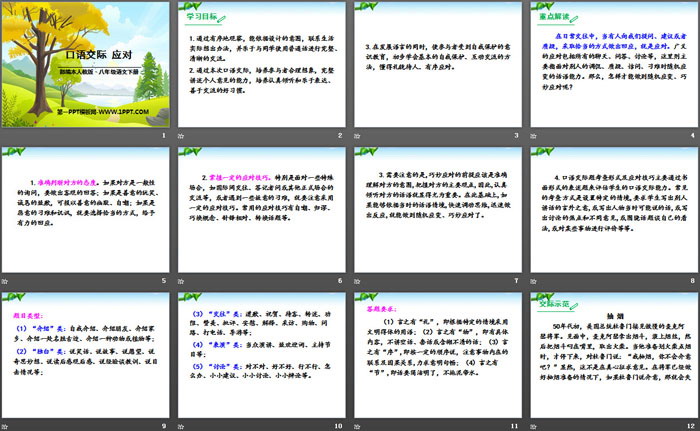This screenshot has height=431, width=700.
Task: Click slide number 2 label
Action: pos(340,135)
